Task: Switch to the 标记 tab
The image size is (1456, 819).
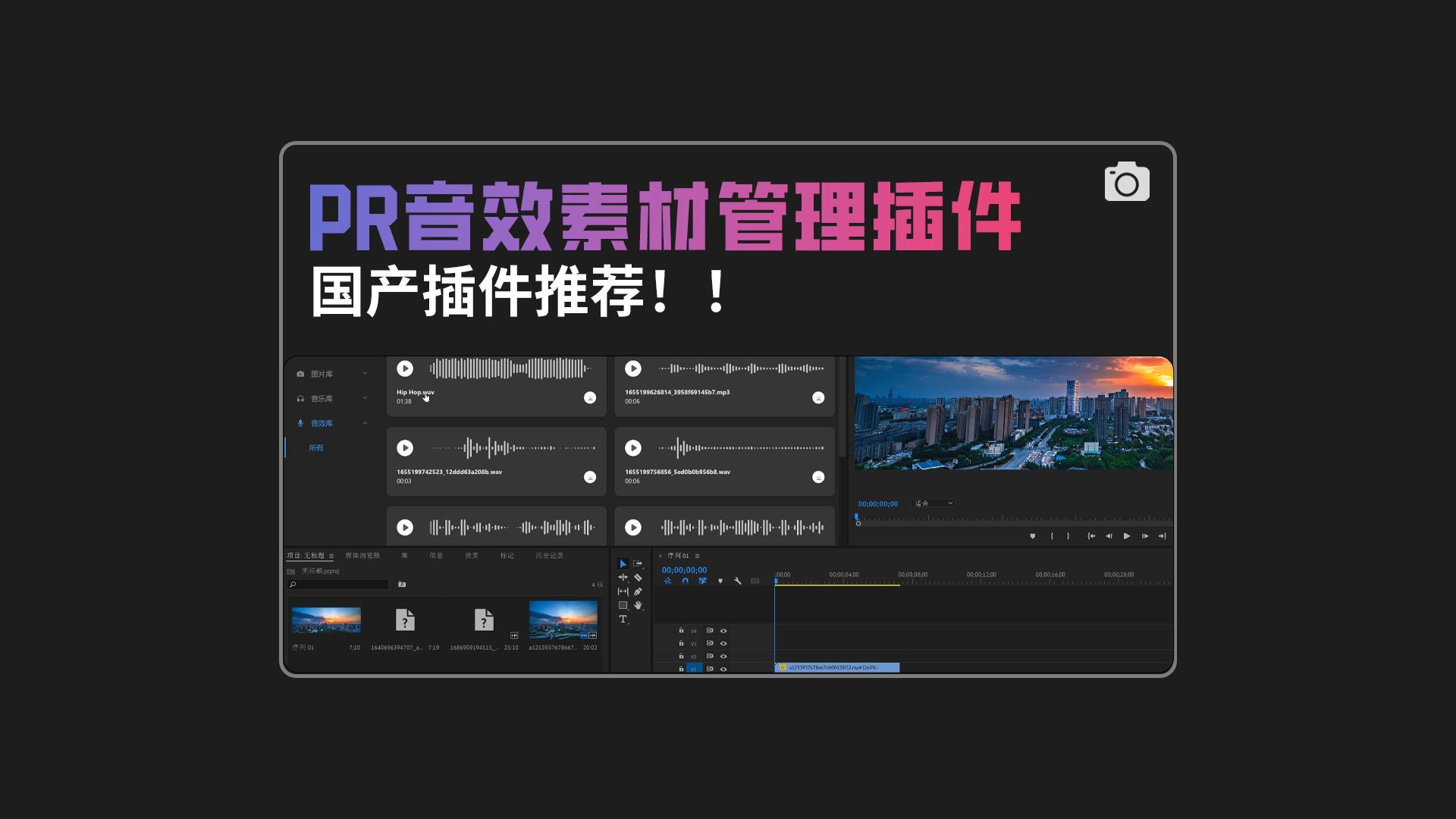Action: (x=507, y=556)
